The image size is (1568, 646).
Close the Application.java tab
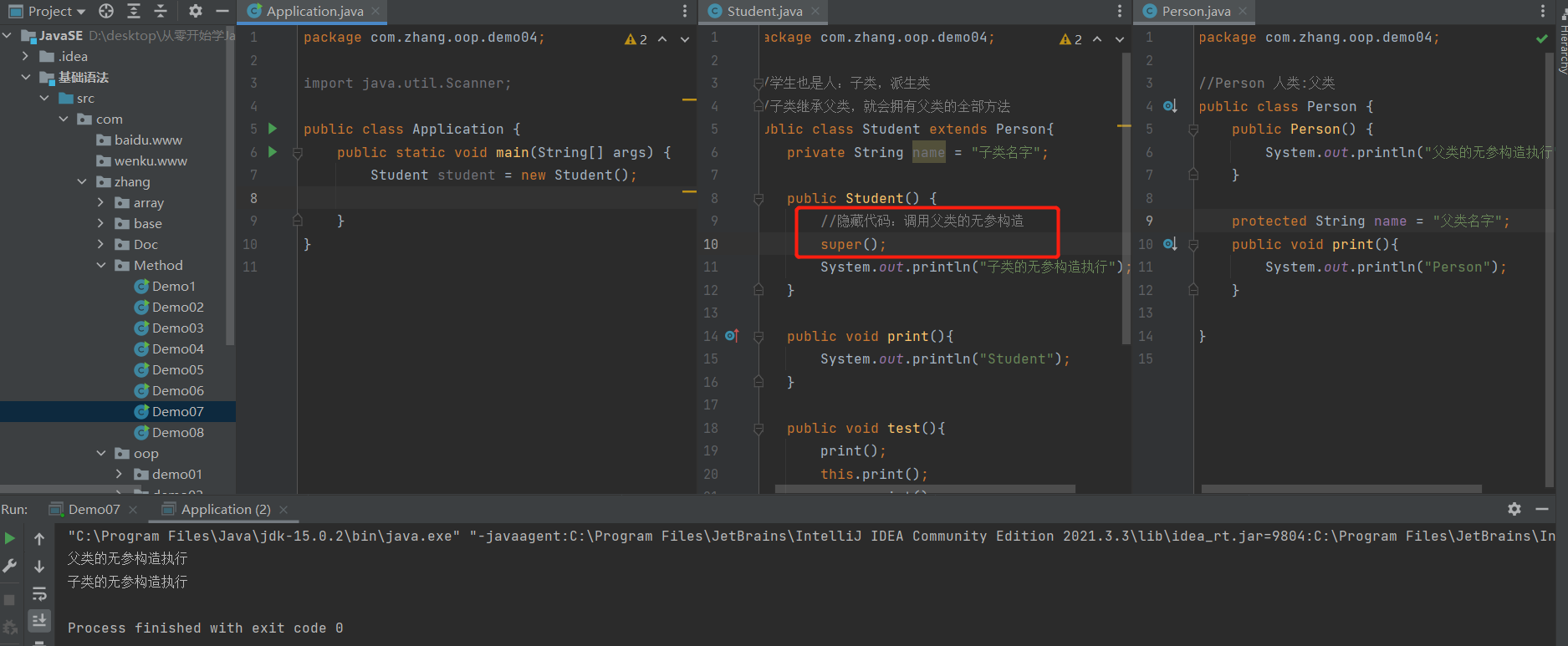coord(375,11)
